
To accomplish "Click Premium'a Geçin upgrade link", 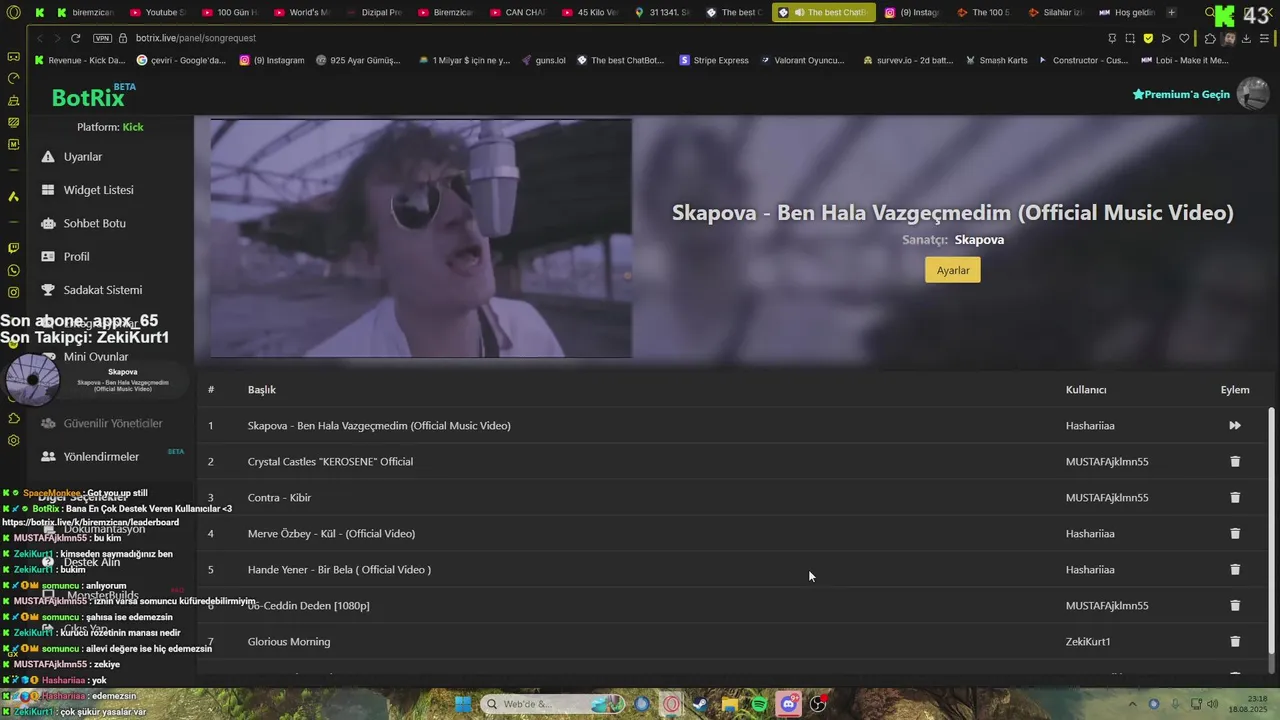I will [x=1181, y=94].
